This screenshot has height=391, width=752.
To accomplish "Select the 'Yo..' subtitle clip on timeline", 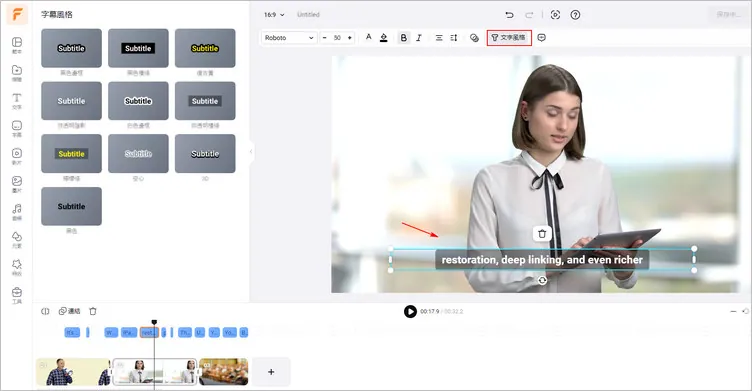I will pyautogui.click(x=230, y=332).
